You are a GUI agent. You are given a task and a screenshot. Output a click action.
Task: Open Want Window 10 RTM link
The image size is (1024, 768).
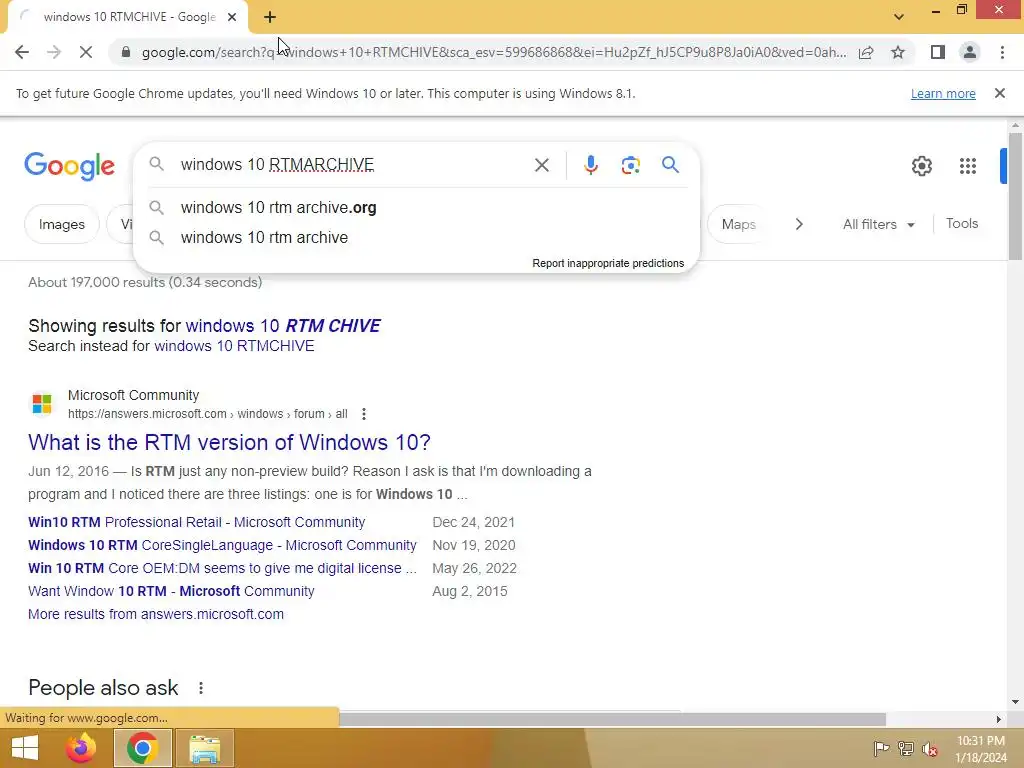tap(171, 591)
